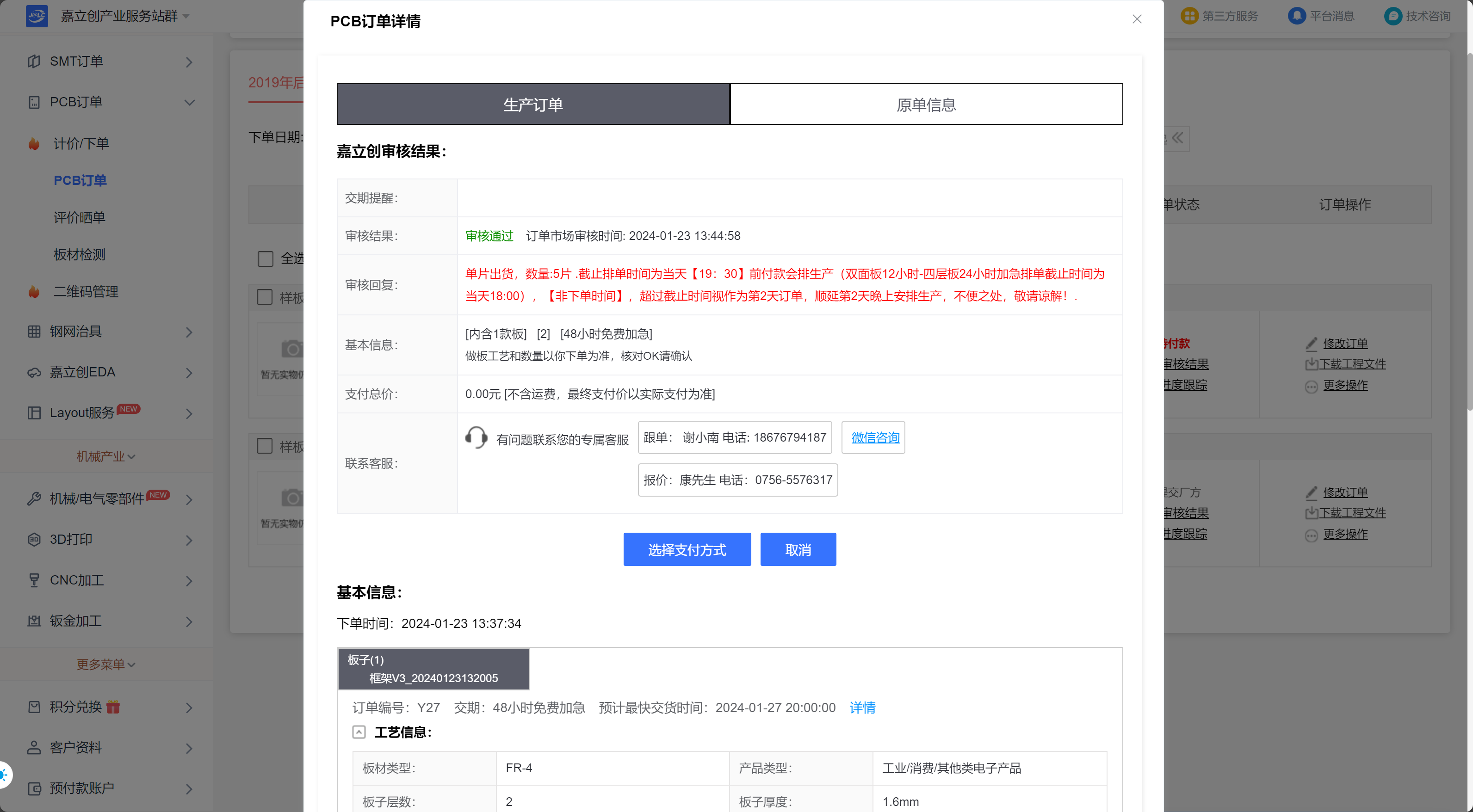Click the JLC logo icon

pos(37,15)
